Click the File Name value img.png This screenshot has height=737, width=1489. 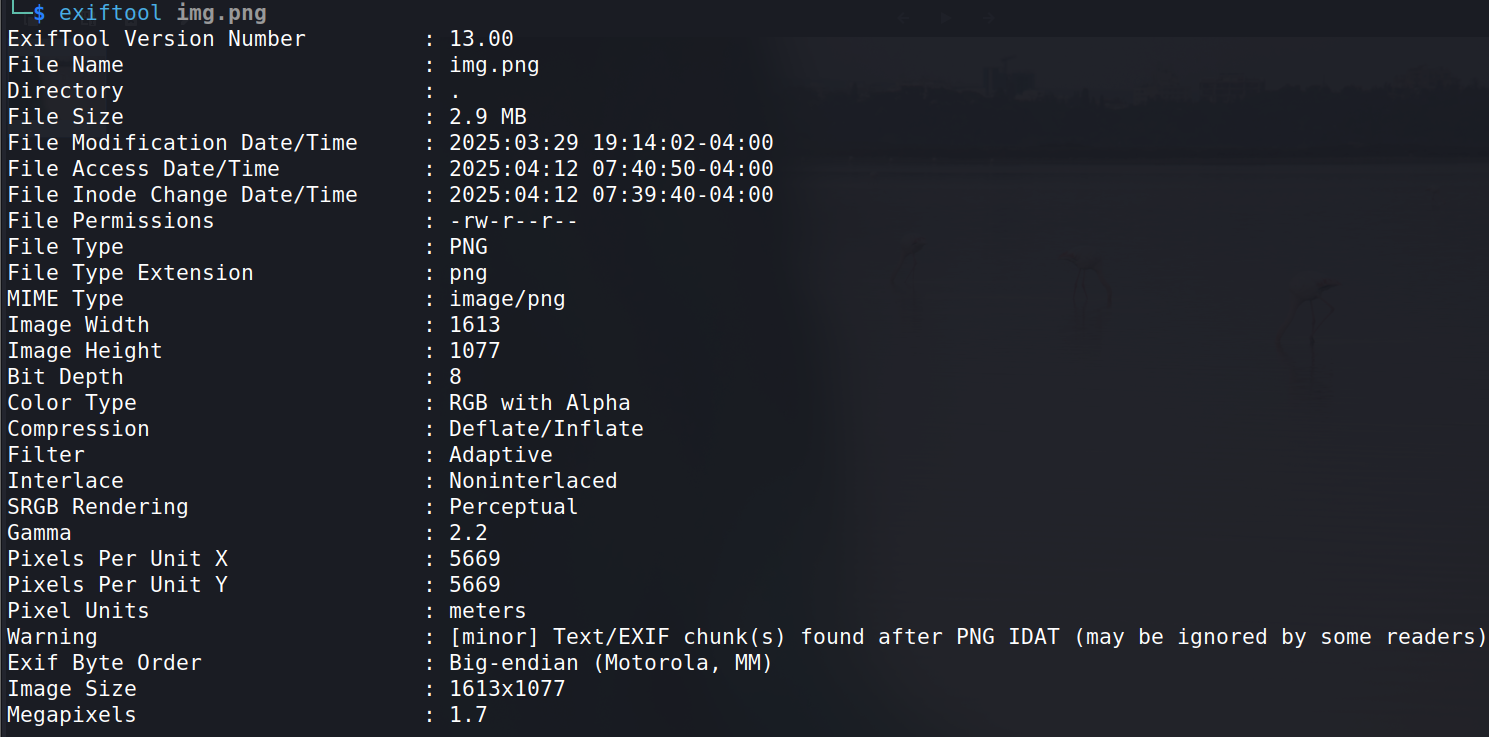coord(494,65)
